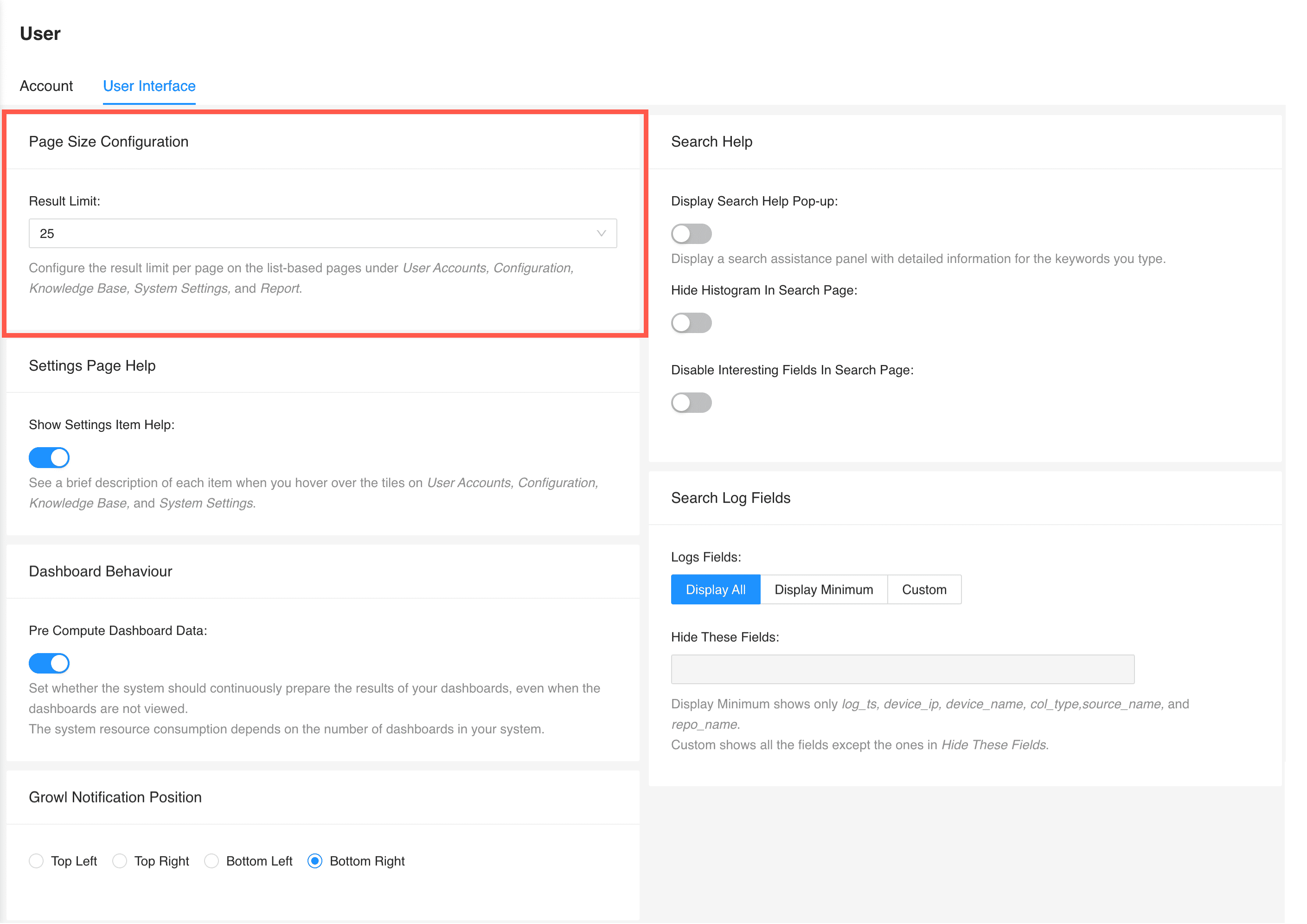Turn on Hide Histogram In Search Page
This screenshot has height=924, width=1307.
[x=691, y=323]
